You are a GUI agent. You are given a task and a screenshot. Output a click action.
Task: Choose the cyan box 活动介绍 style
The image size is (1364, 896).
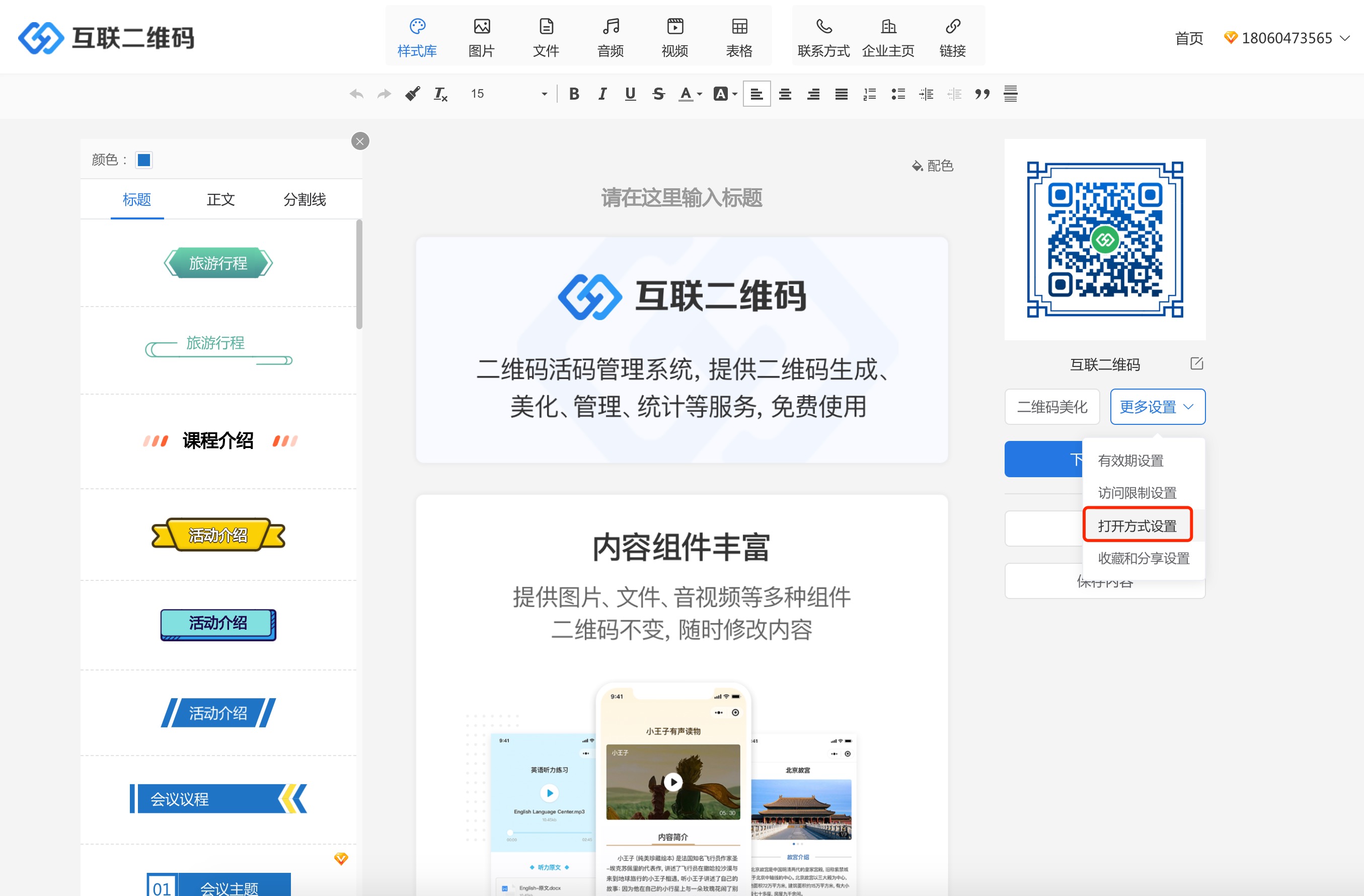218,624
